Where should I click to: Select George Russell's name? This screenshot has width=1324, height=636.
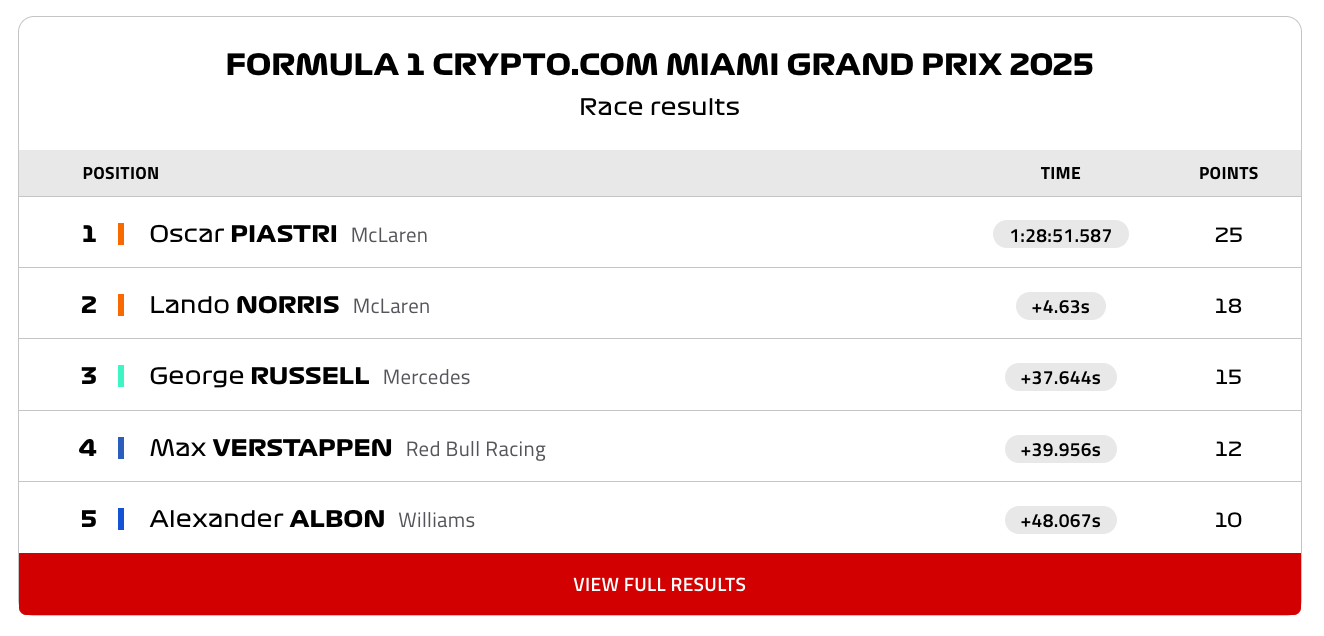click(x=259, y=376)
